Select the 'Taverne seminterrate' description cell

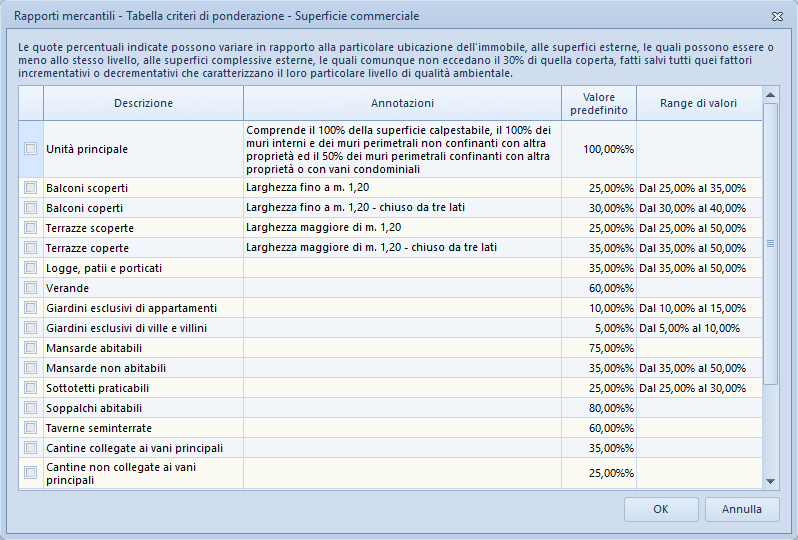tap(144, 428)
